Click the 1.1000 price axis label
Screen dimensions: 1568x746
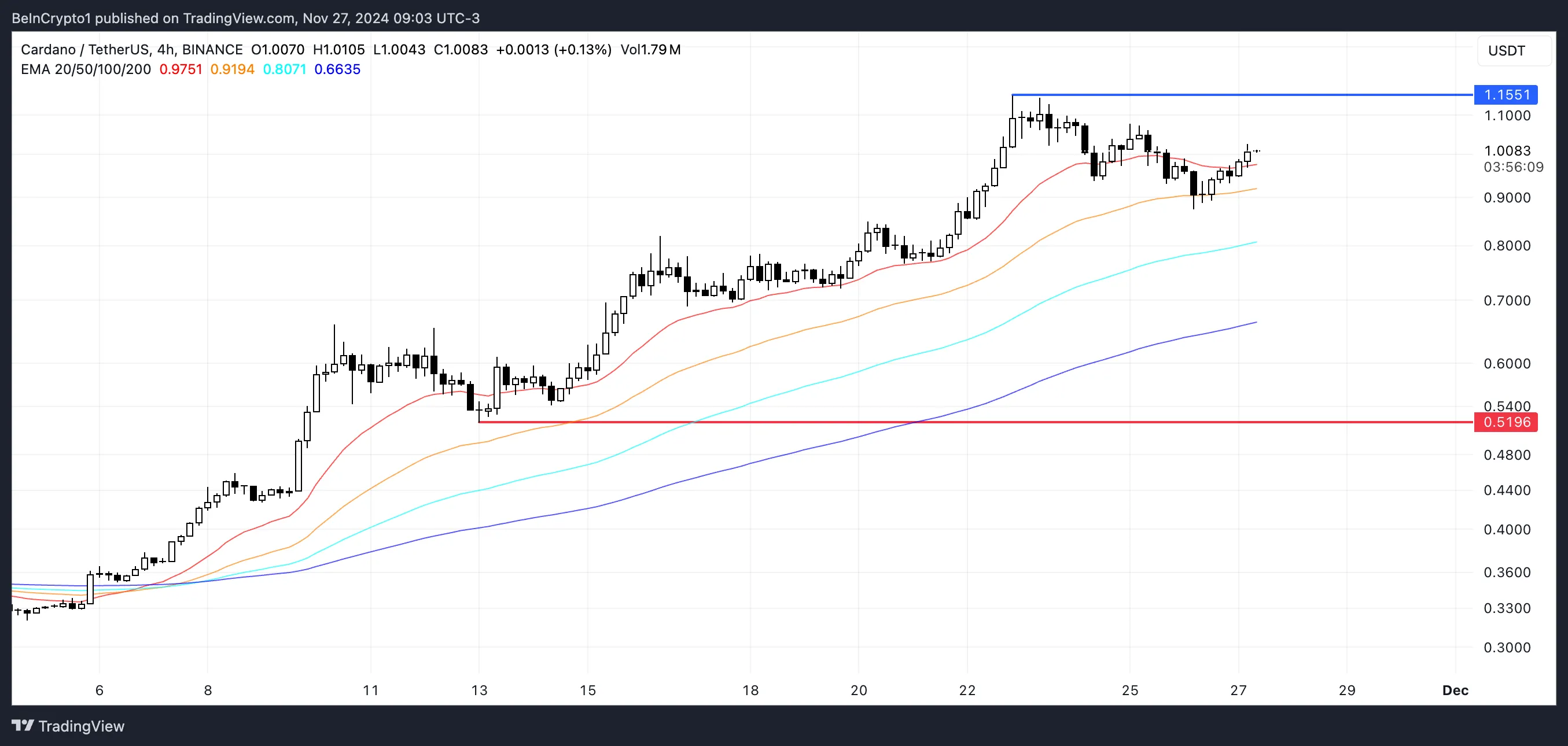1507,116
